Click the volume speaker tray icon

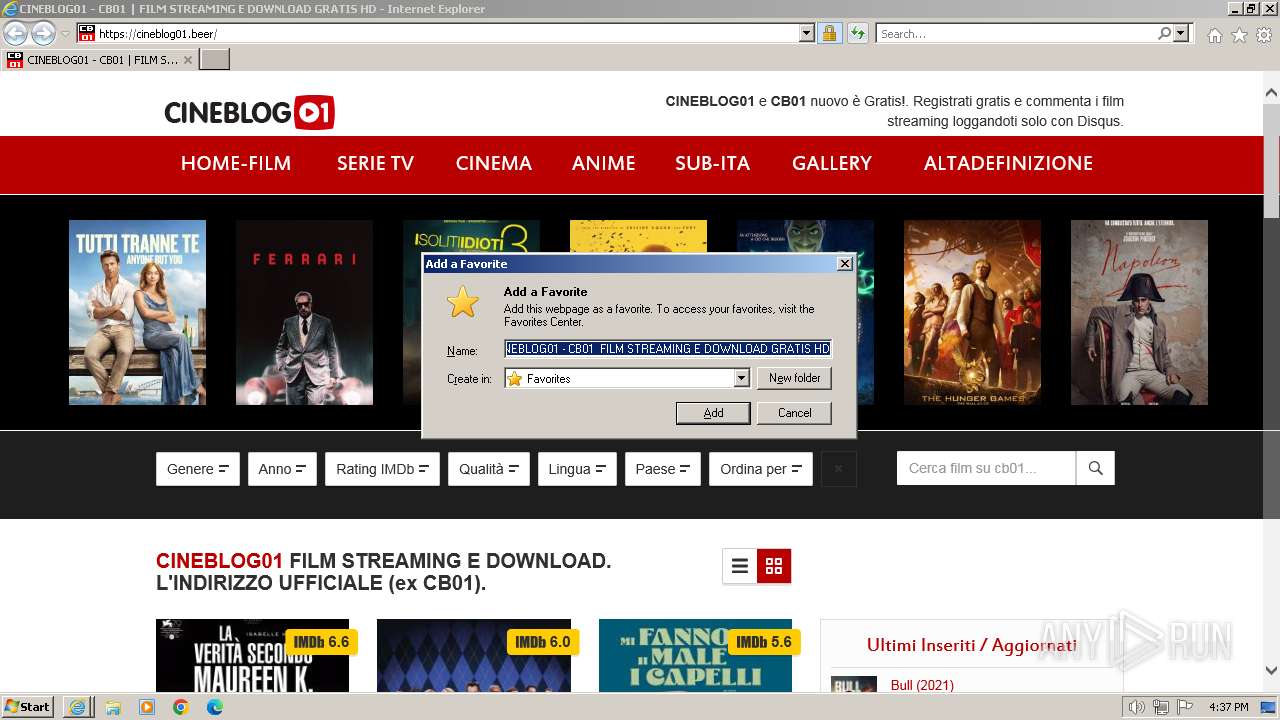click(x=1137, y=707)
